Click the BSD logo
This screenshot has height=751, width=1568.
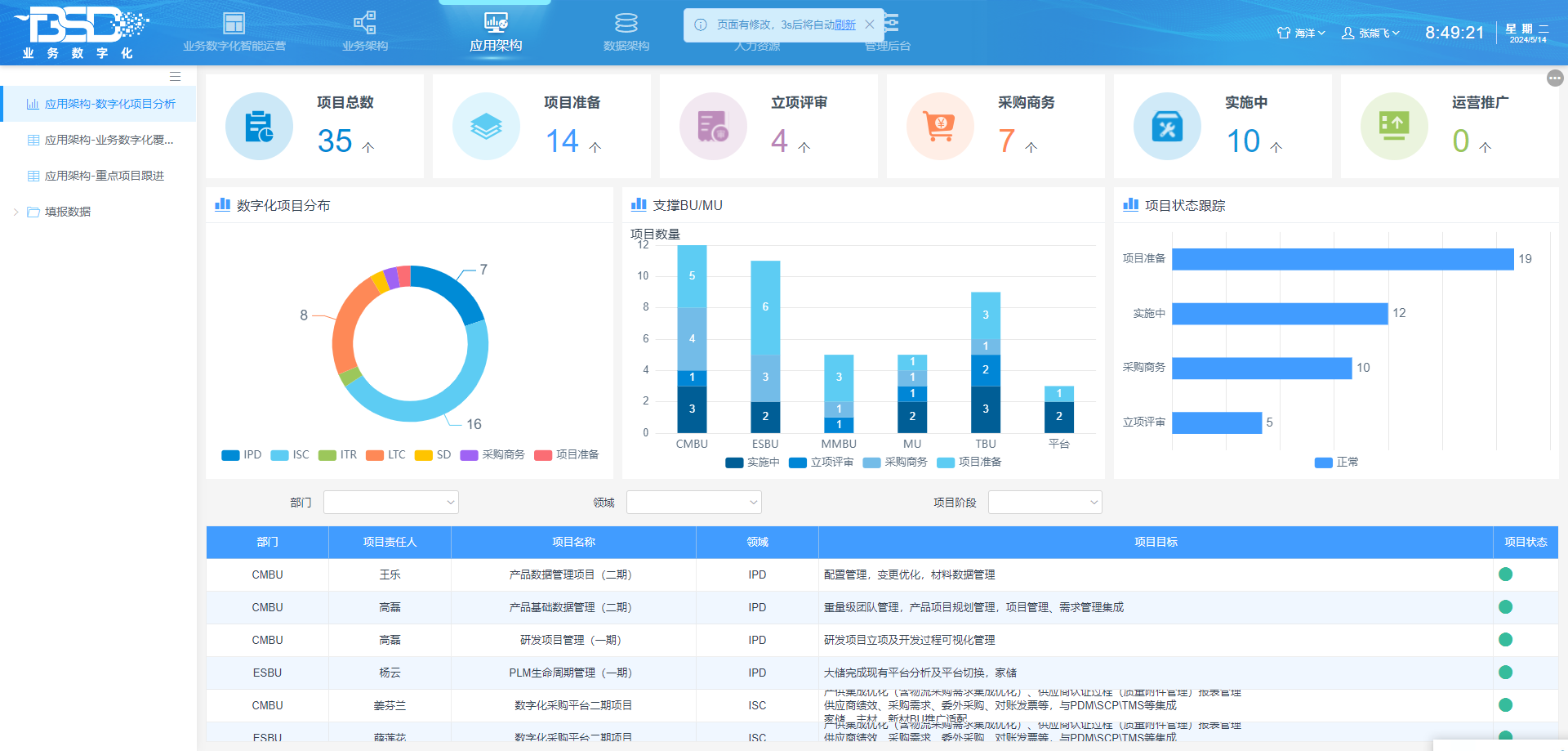[80, 33]
